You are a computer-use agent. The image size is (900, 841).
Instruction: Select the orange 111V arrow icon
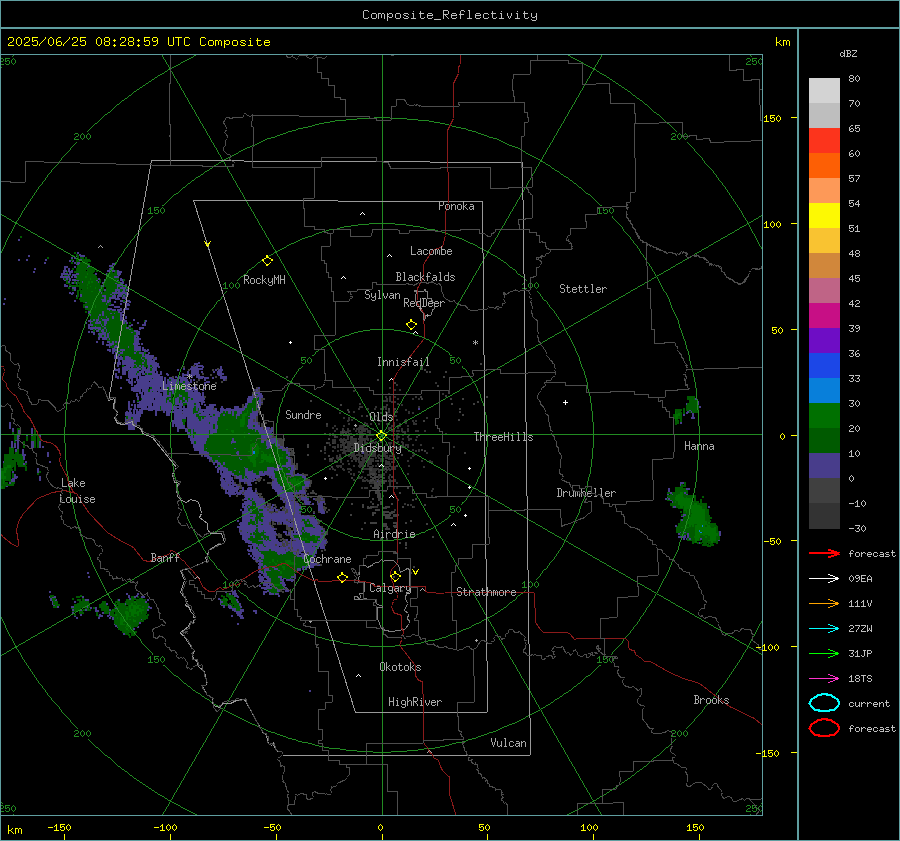824,603
